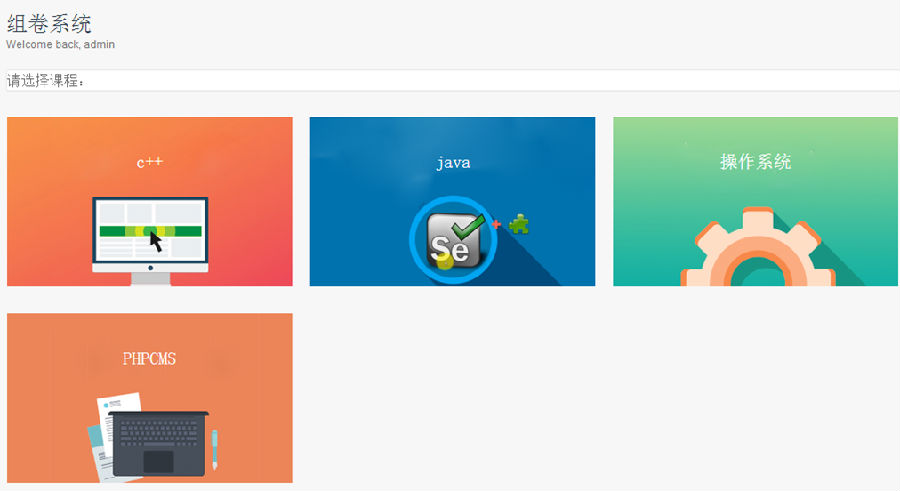Click the dark laptop illustration on PHPCMS card
The image size is (900, 491).
158,443
